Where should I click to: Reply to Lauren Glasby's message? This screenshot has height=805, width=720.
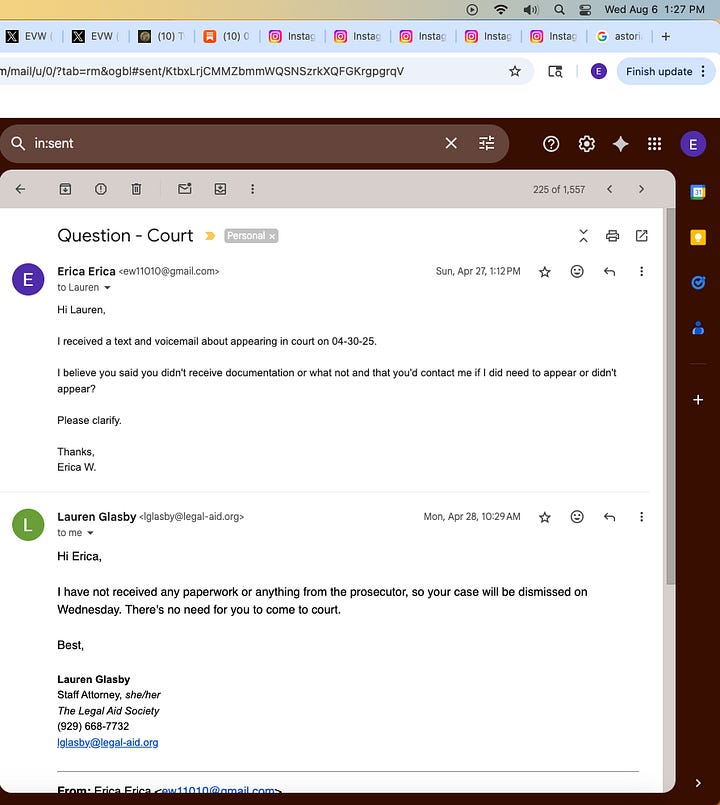pos(610,516)
